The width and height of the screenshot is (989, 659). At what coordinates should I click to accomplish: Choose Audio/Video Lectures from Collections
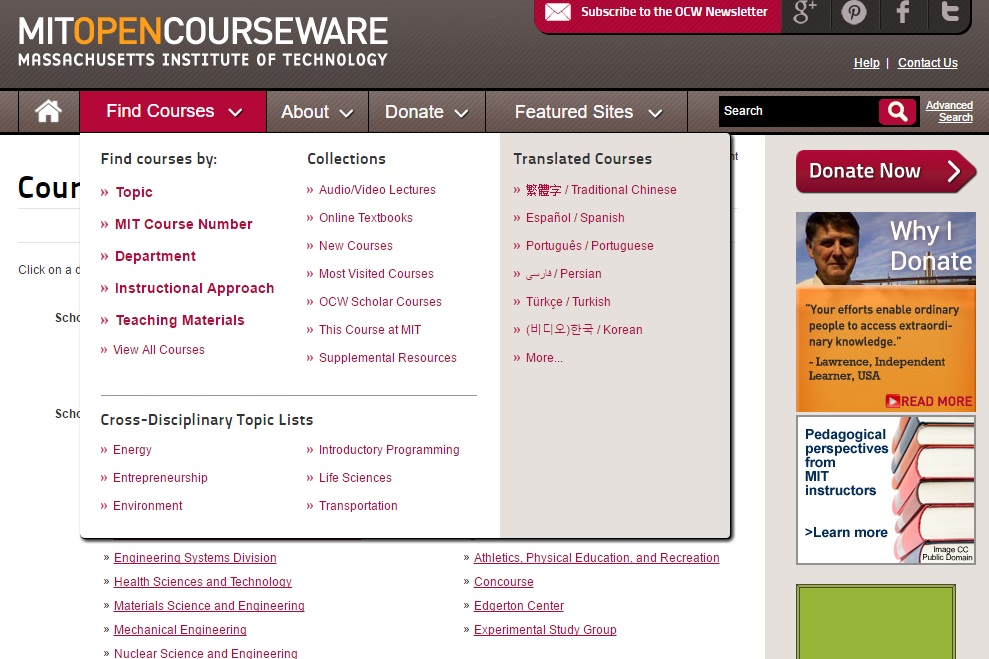pyautogui.click(x=377, y=190)
